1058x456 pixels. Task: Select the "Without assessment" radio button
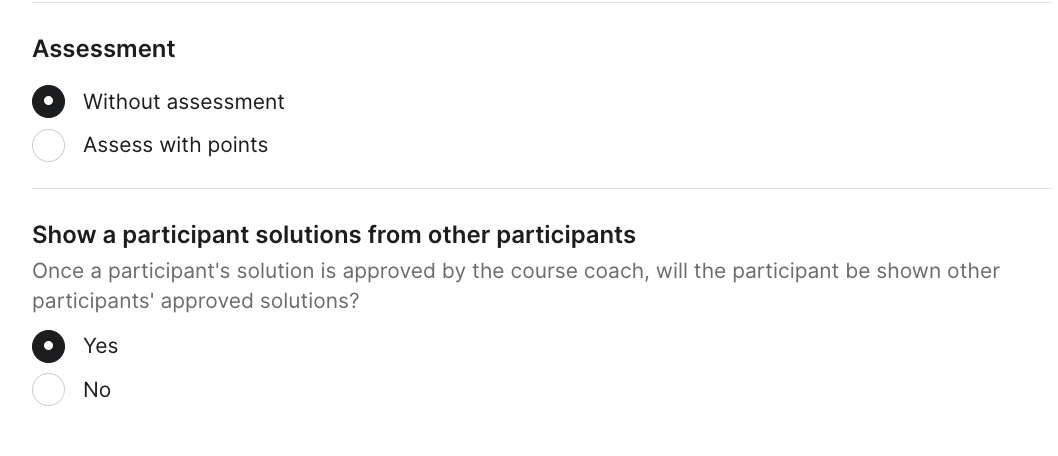[49, 102]
